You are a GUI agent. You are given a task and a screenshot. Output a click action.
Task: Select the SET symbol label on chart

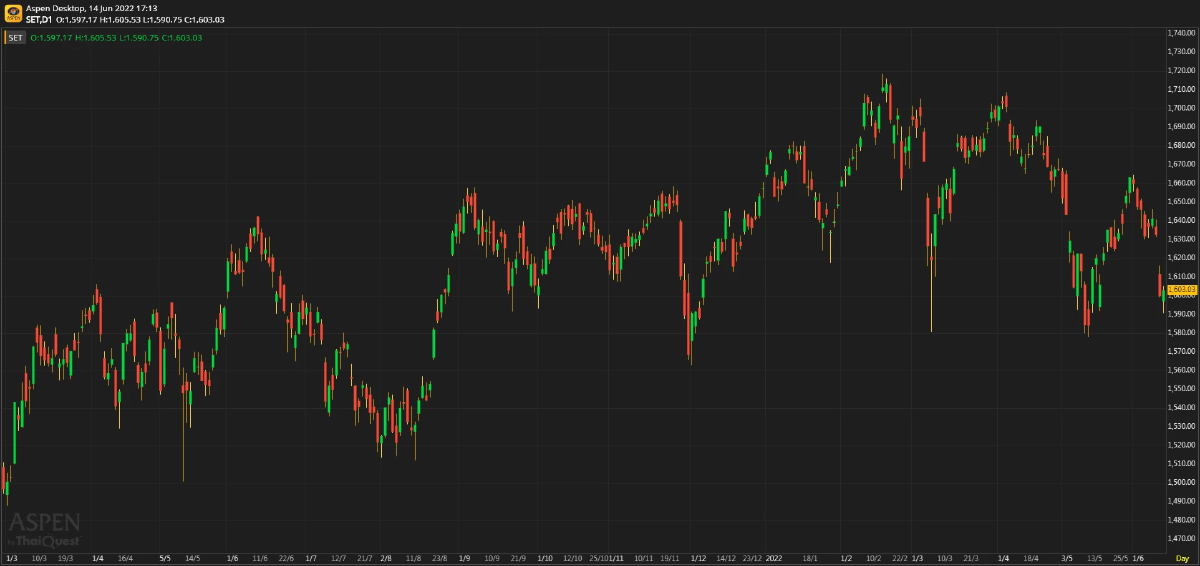click(x=15, y=38)
